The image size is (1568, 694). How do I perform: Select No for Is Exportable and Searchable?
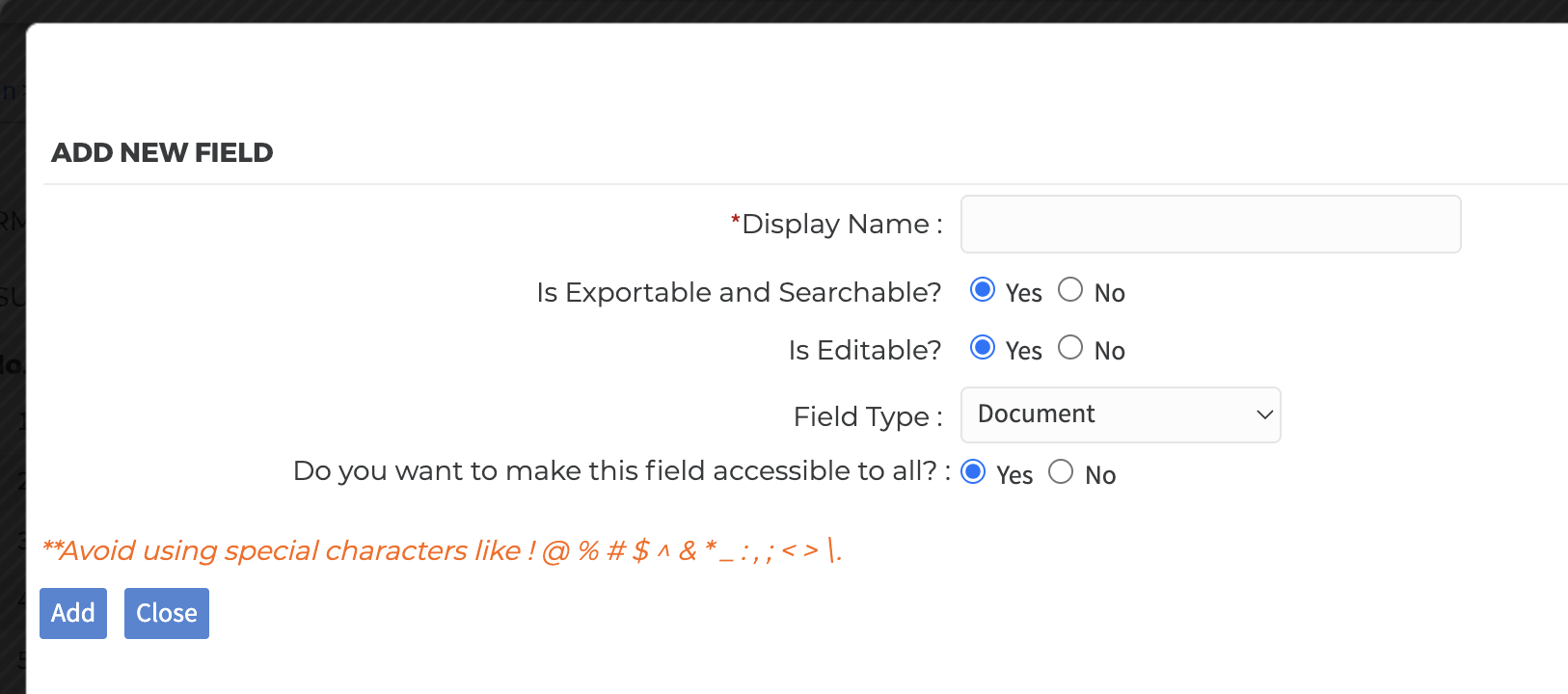(x=1070, y=290)
